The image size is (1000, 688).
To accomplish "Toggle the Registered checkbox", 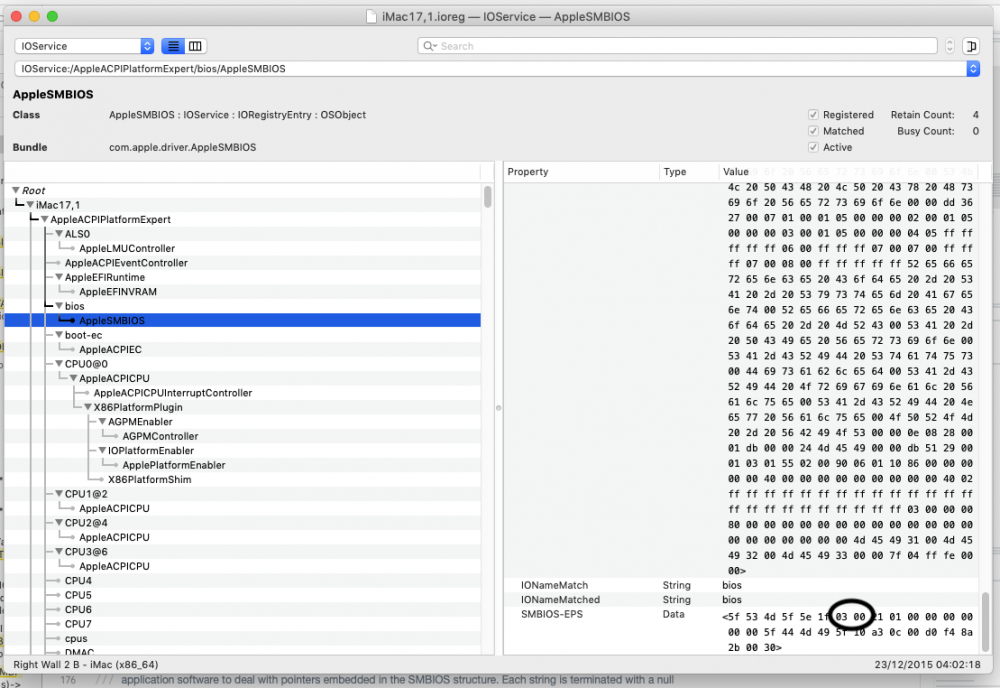I will 813,115.
